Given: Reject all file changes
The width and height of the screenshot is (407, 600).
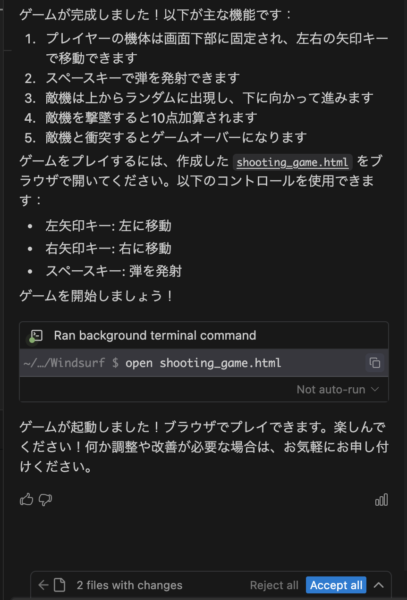Looking at the screenshot, I should coord(274,585).
